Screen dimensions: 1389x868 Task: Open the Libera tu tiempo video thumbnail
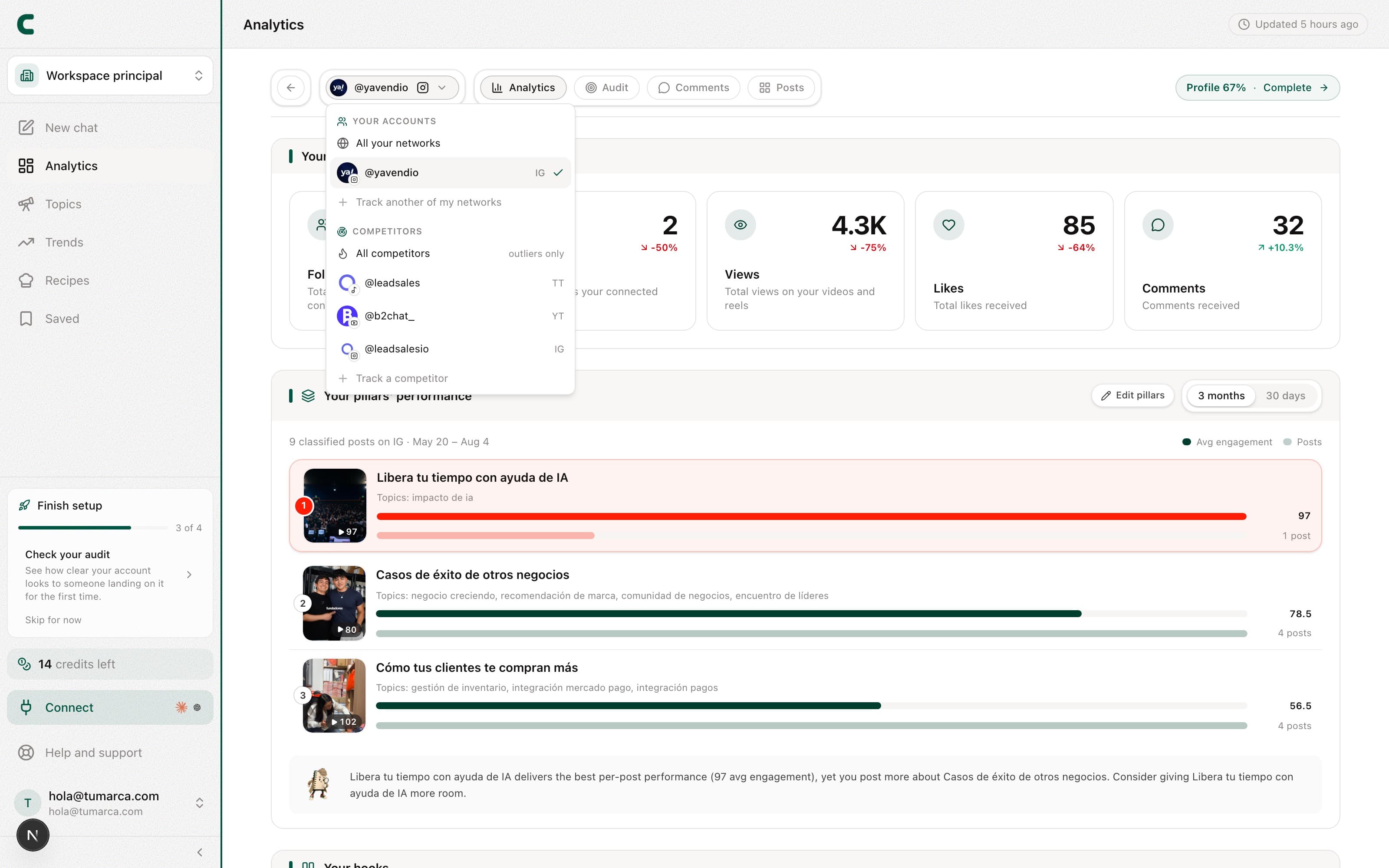click(x=335, y=506)
